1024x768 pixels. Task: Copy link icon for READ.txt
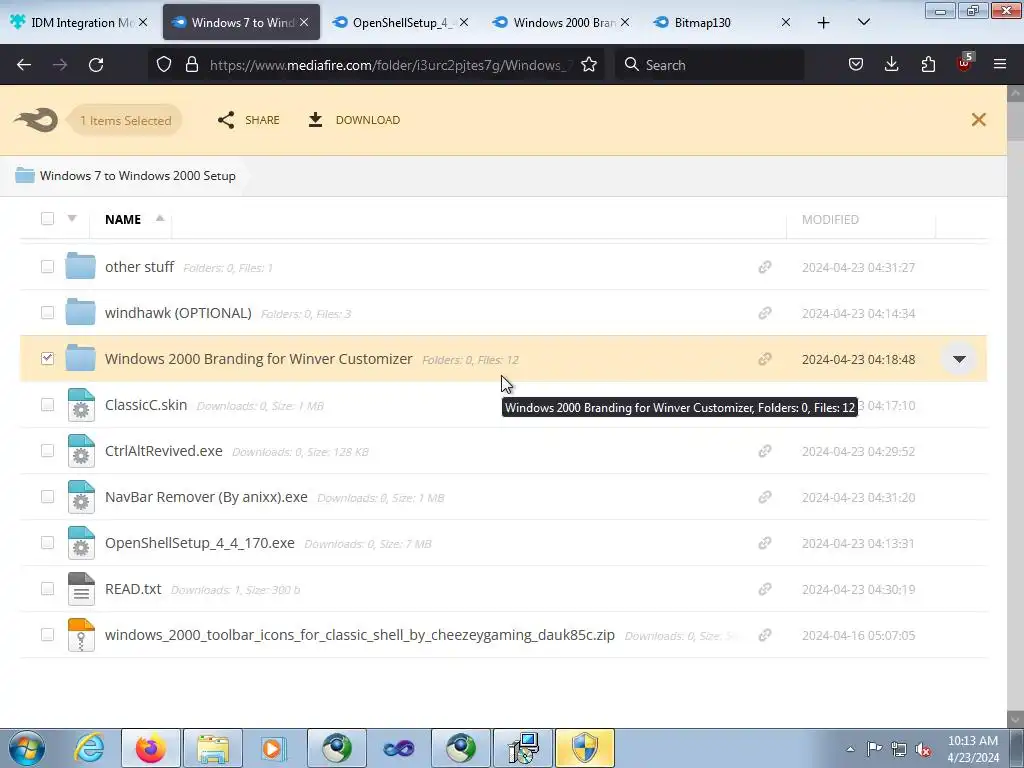tap(765, 589)
